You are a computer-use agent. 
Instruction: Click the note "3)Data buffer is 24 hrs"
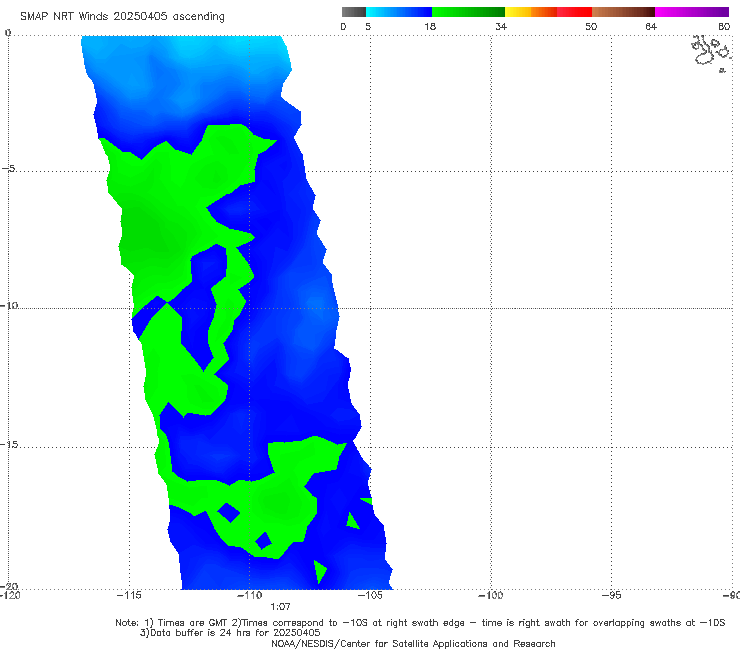pyautogui.click(x=230, y=633)
